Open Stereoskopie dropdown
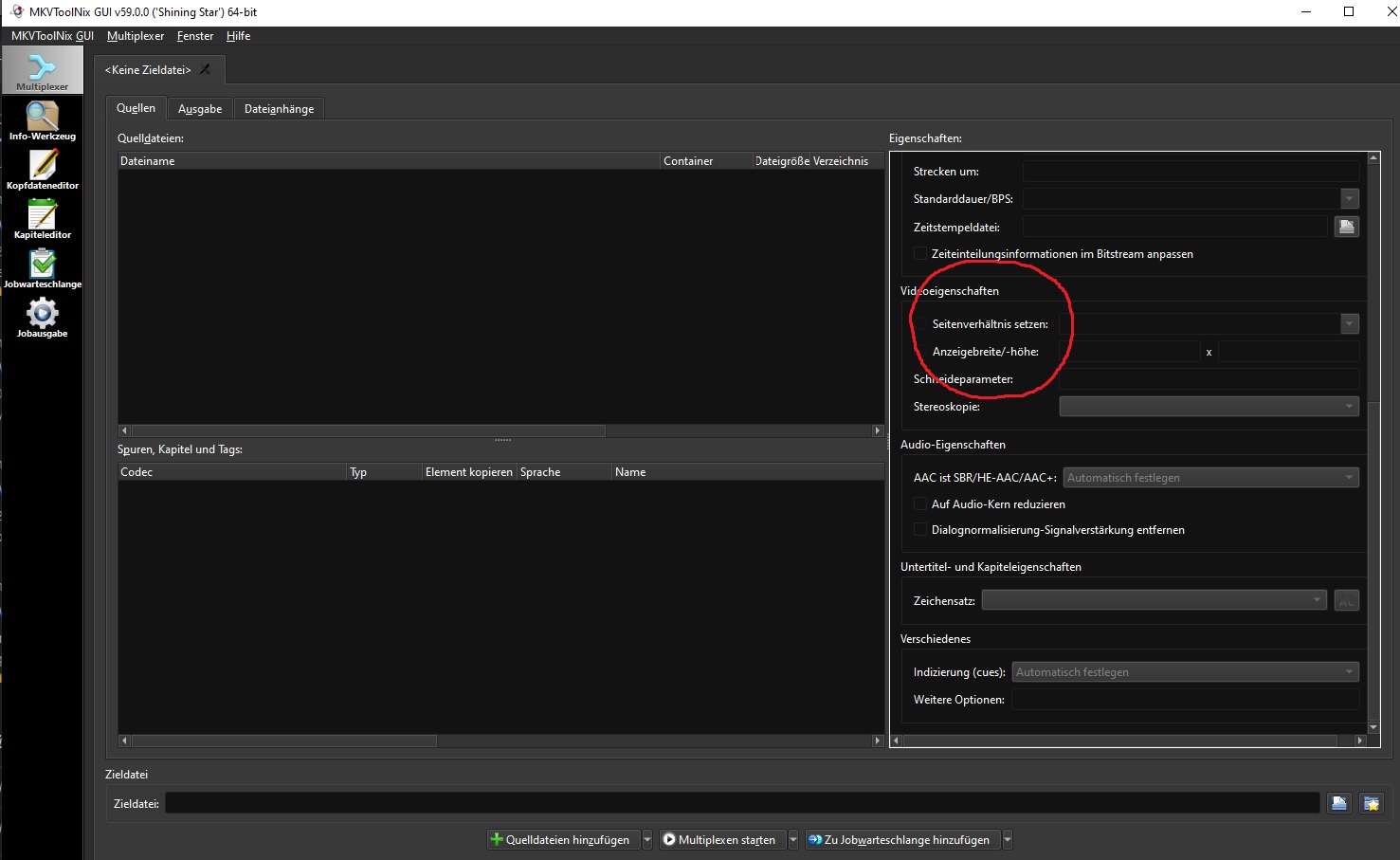The image size is (1400, 860). pyautogui.click(x=1209, y=407)
